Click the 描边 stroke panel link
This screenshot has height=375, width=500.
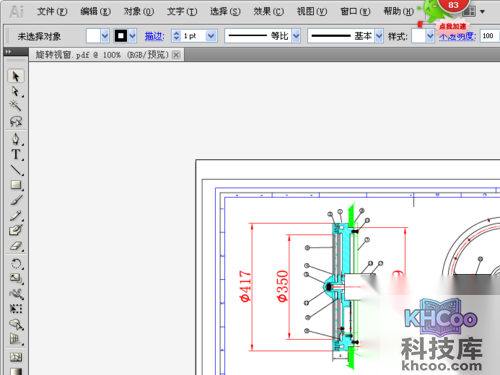click(x=154, y=36)
